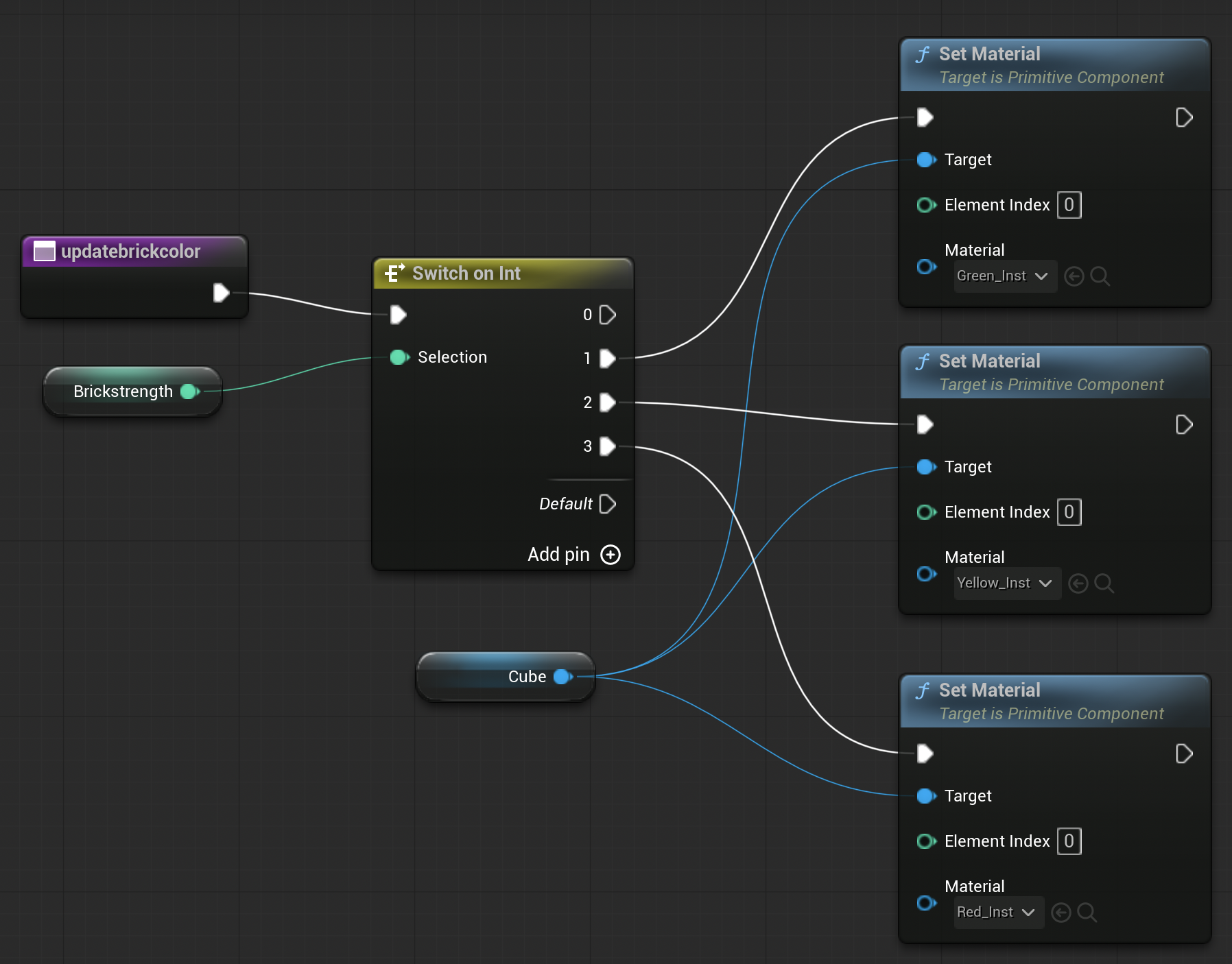
Task: Click Green Set Material input exec pin
Action: tap(925, 117)
